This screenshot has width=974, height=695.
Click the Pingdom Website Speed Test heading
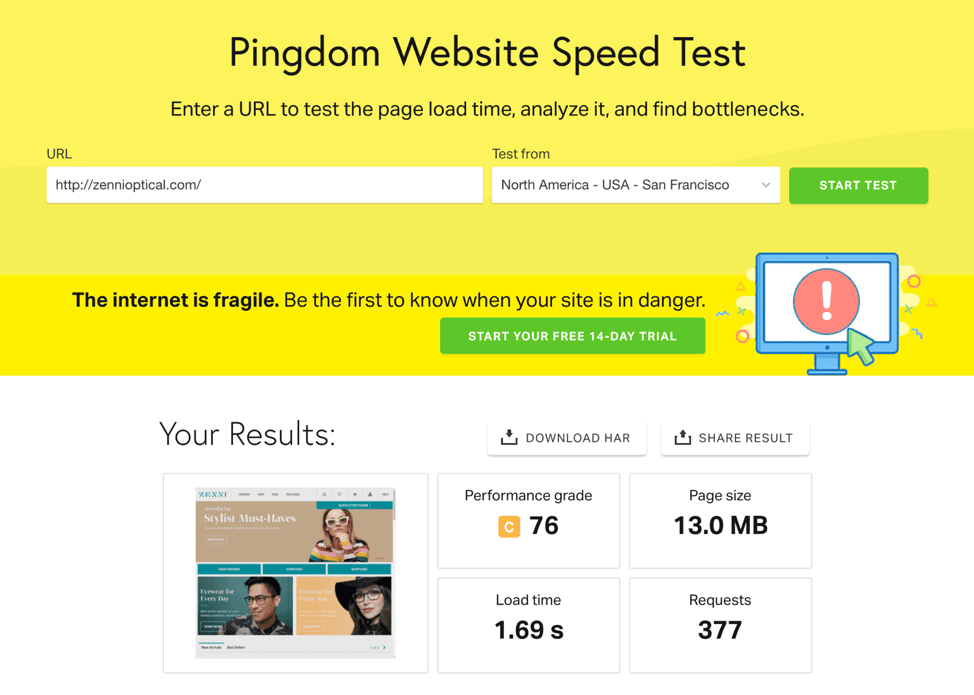tap(487, 53)
